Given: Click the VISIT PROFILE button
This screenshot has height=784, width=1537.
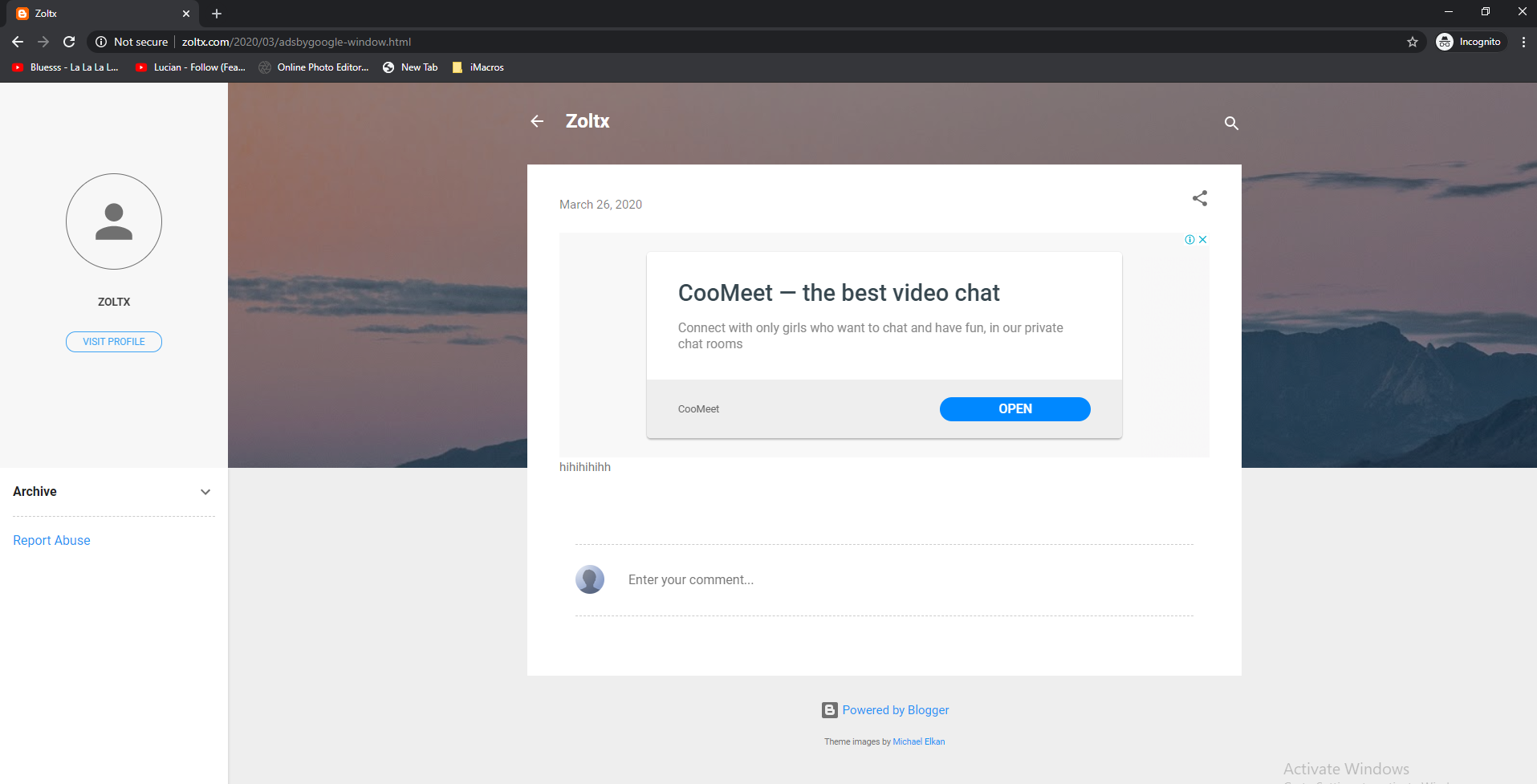Looking at the screenshot, I should point(114,342).
